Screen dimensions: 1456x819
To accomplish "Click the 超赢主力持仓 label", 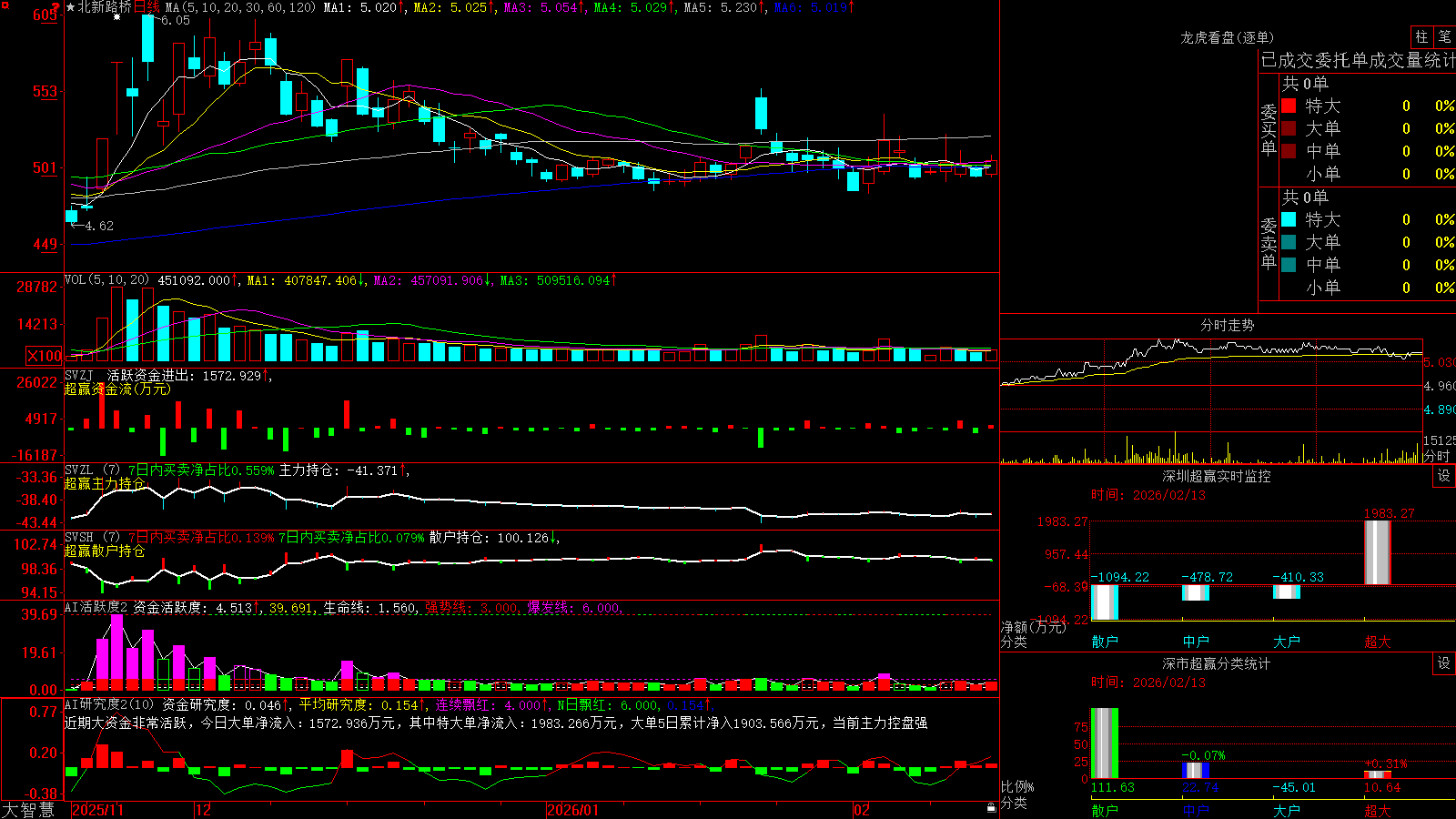I will coord(105,484).
